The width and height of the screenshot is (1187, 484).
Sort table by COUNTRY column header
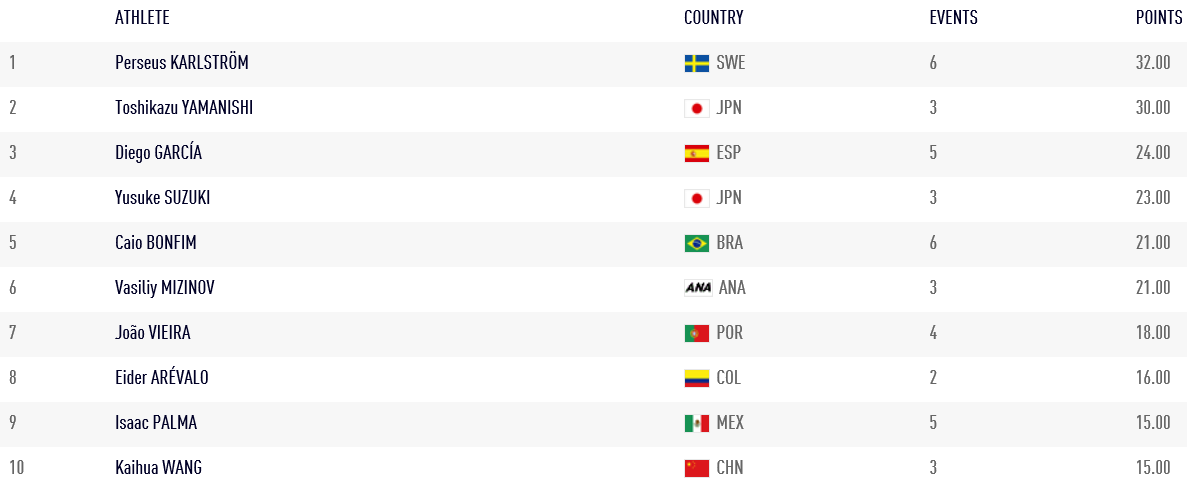point(714,17)
